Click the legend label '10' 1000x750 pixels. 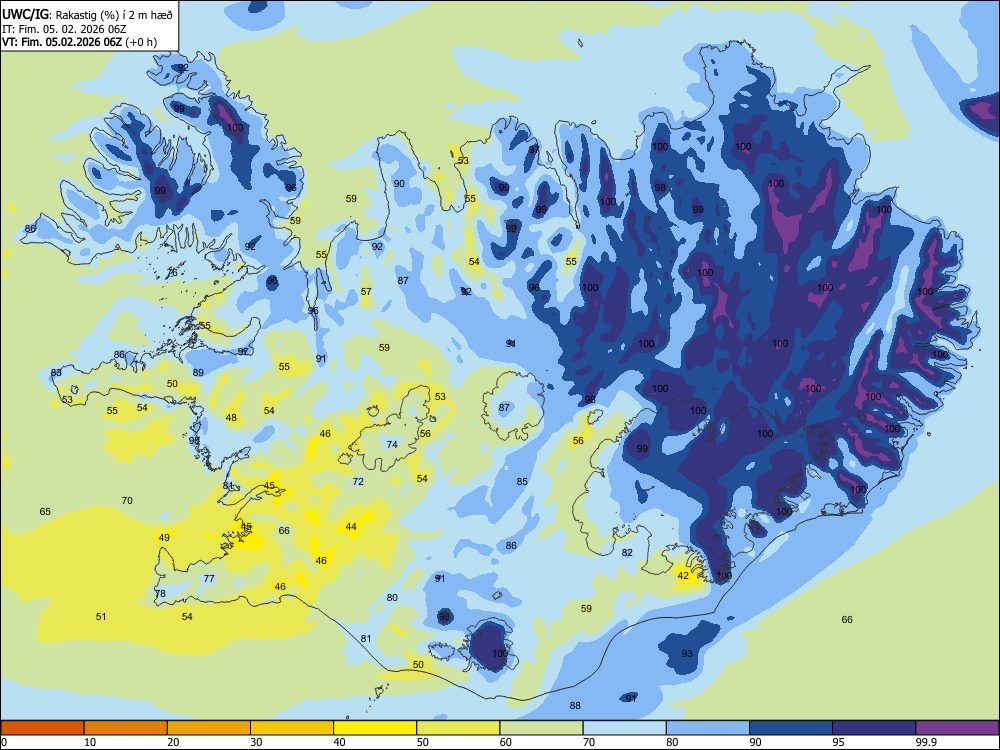click(x=90, y=742)
